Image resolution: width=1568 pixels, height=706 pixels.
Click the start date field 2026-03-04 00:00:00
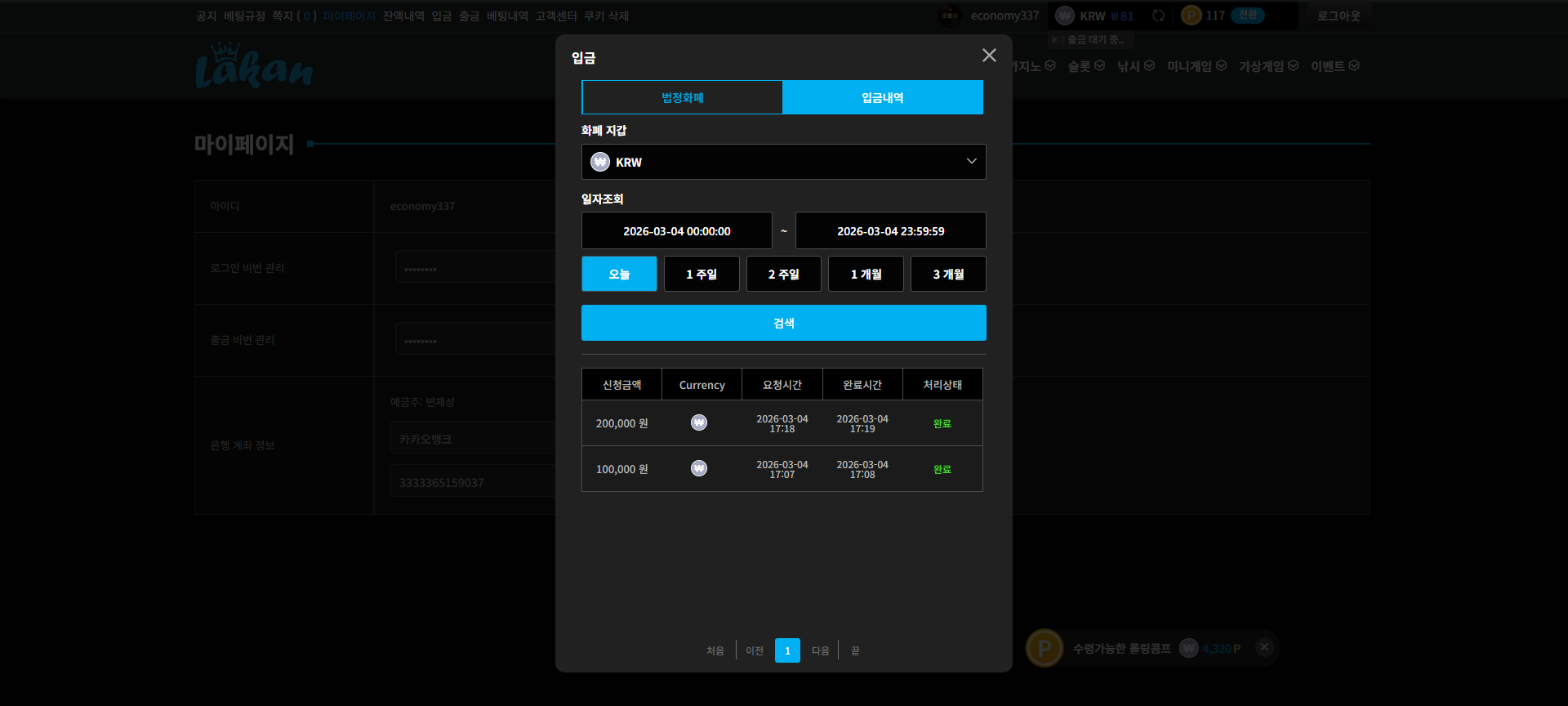point(677,230)
